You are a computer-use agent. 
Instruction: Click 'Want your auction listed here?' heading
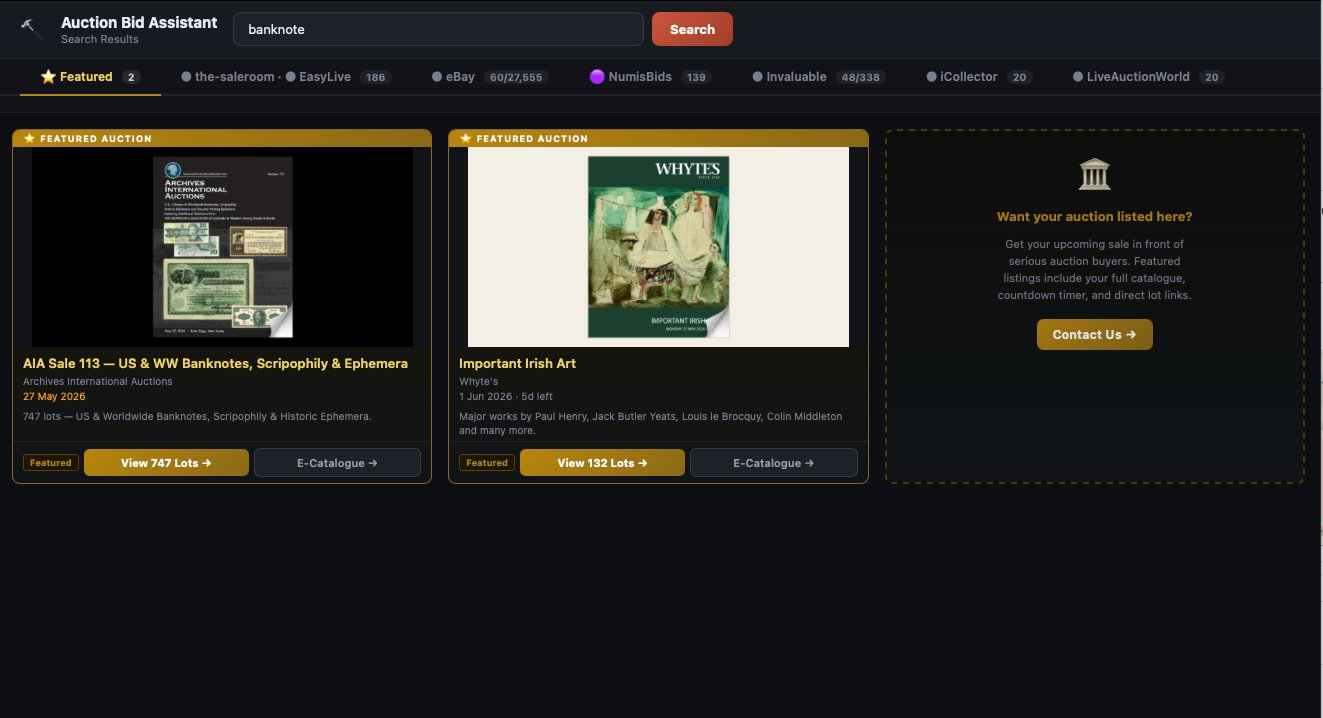coord(1094,217)
